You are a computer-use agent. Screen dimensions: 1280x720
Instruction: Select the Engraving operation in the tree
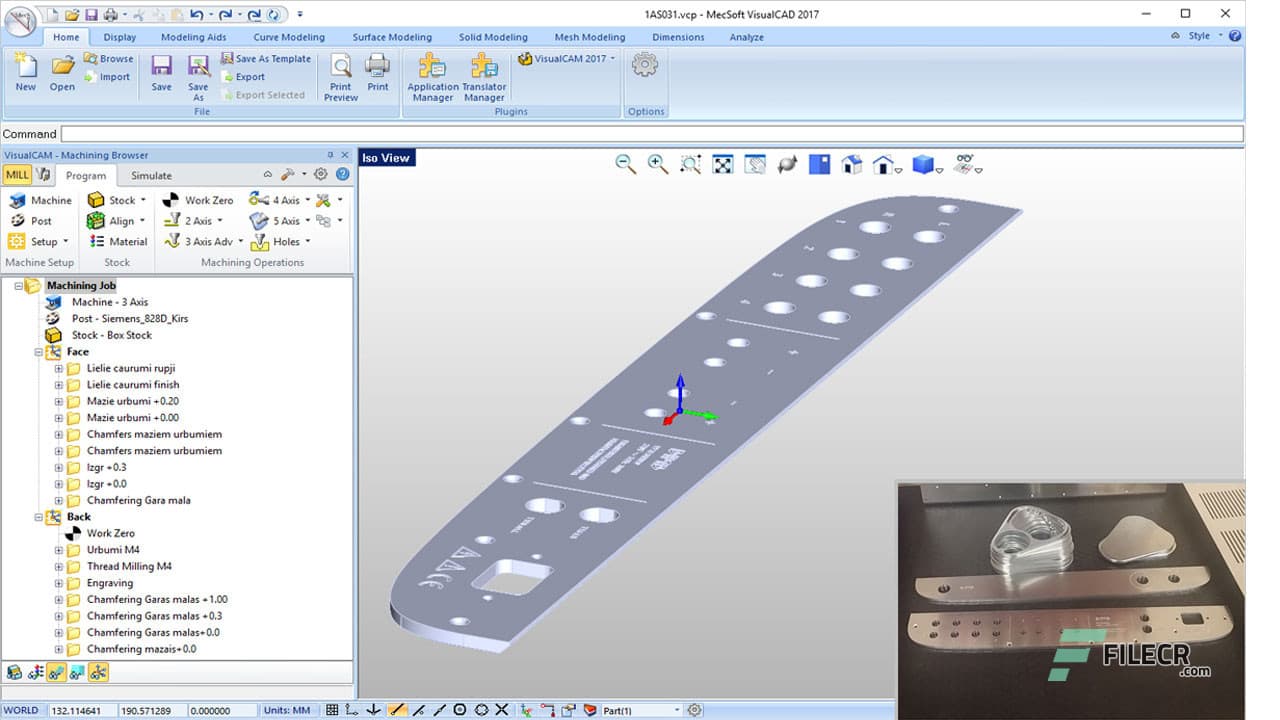109,582
